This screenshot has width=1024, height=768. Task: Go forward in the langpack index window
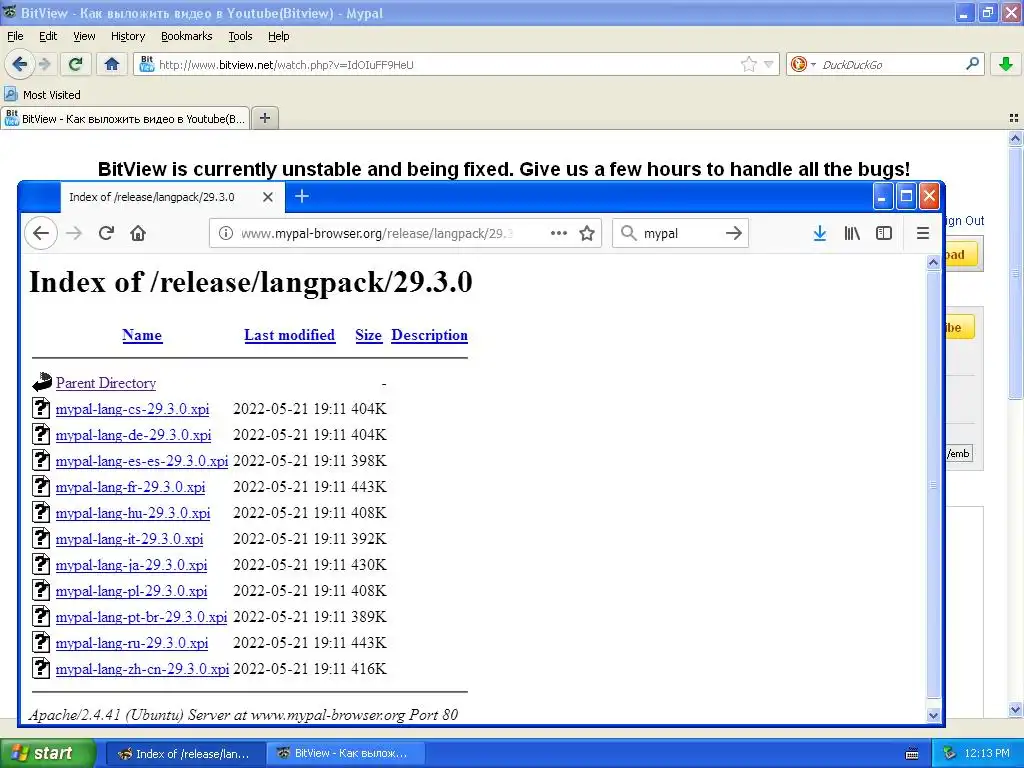74,233
